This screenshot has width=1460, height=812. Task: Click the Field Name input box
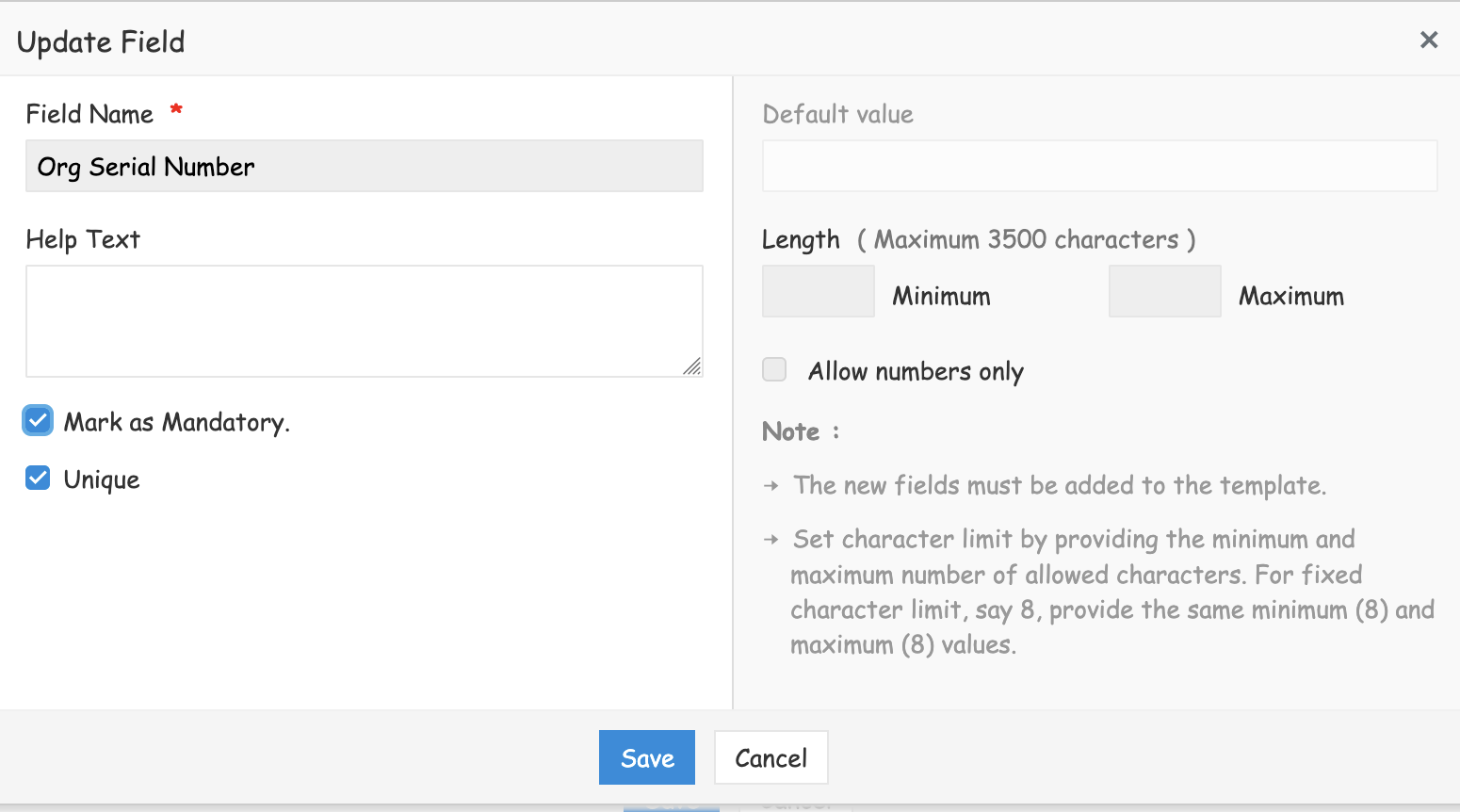(365, 166)
